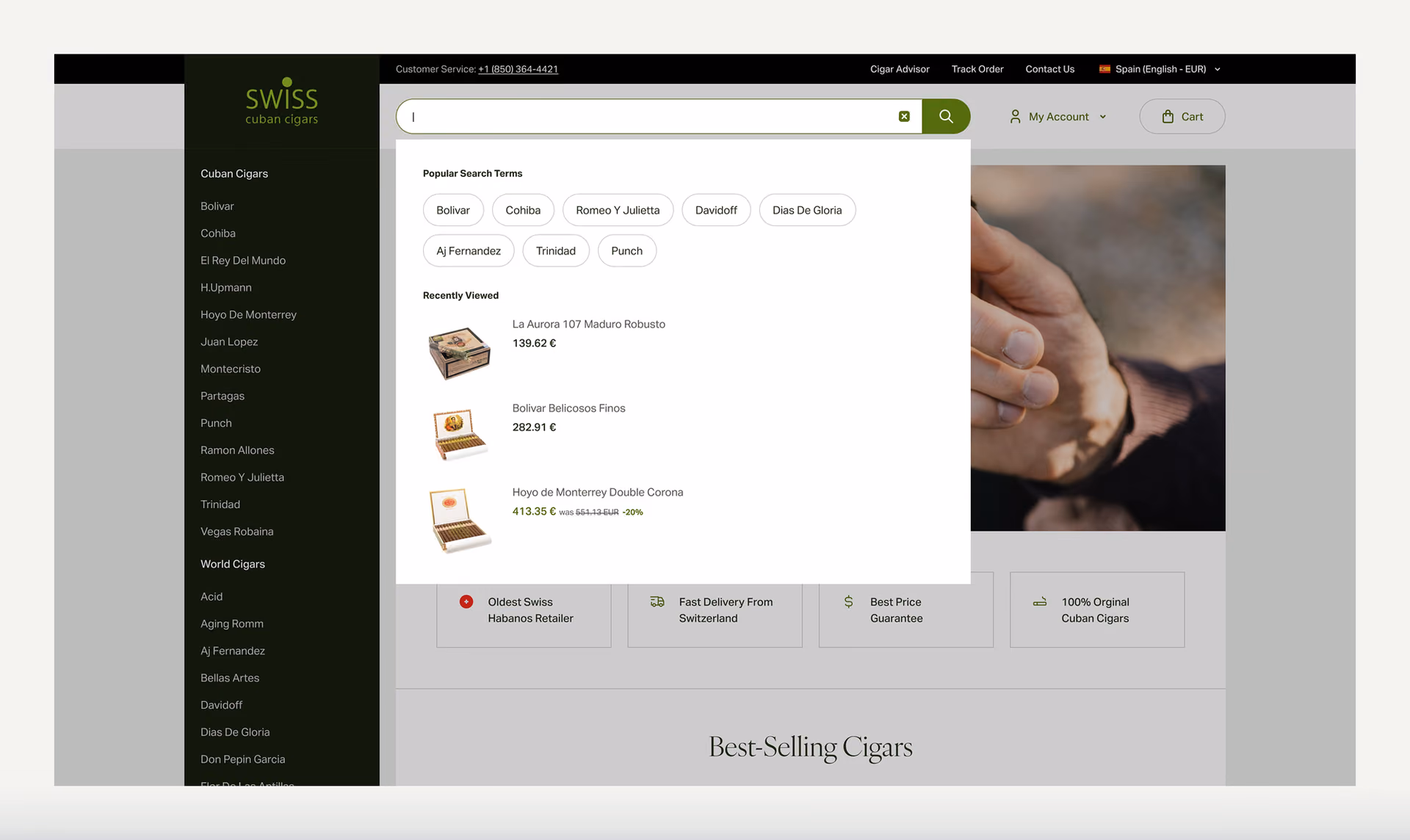The image size is (1410, 840).
Task: Open Hoyo De Monterrey sidebar category
Action: click(x=249, y=315)
